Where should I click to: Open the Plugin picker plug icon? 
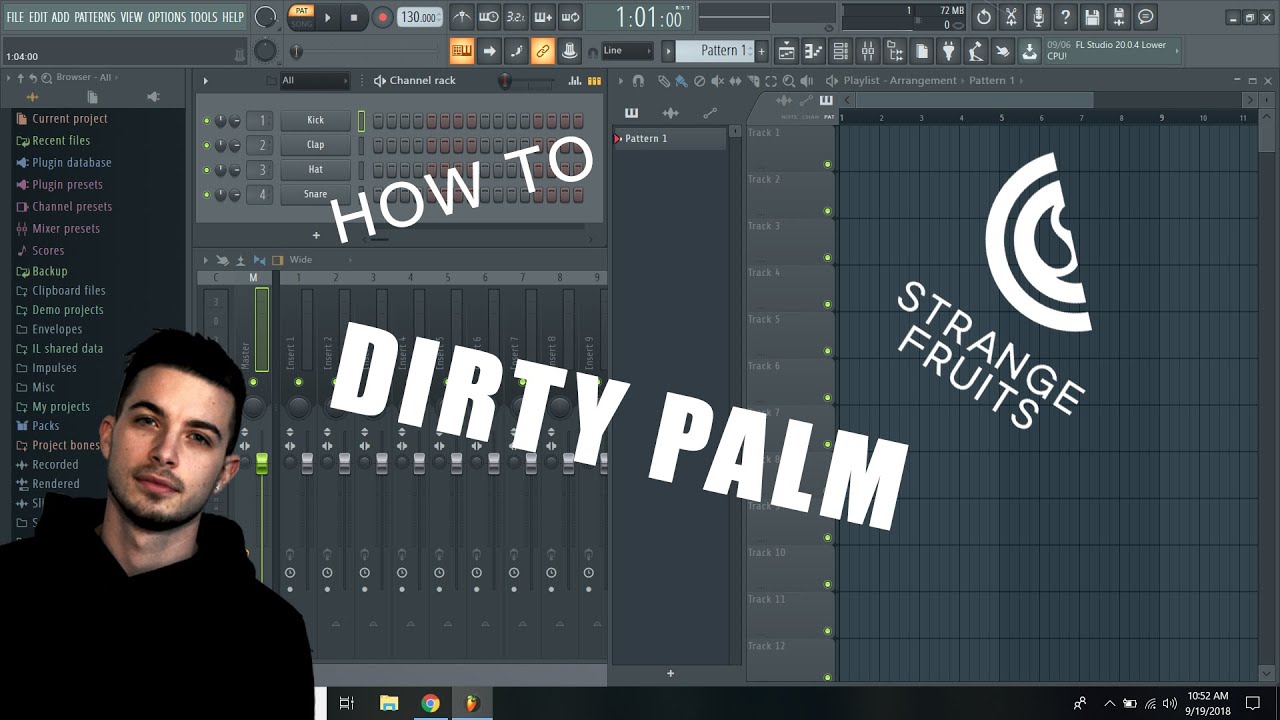[x=949, y=51]
